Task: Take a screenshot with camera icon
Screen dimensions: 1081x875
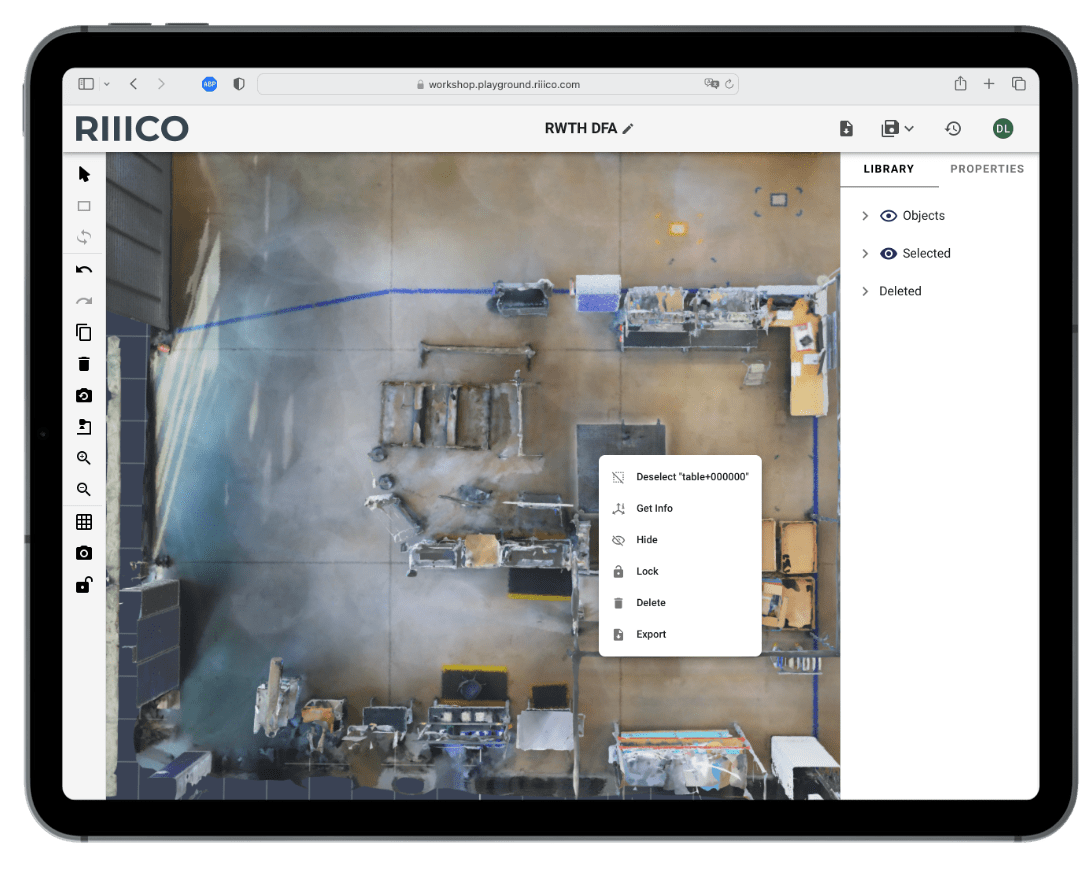Action: pyautogui.click(x=84, y=553)
